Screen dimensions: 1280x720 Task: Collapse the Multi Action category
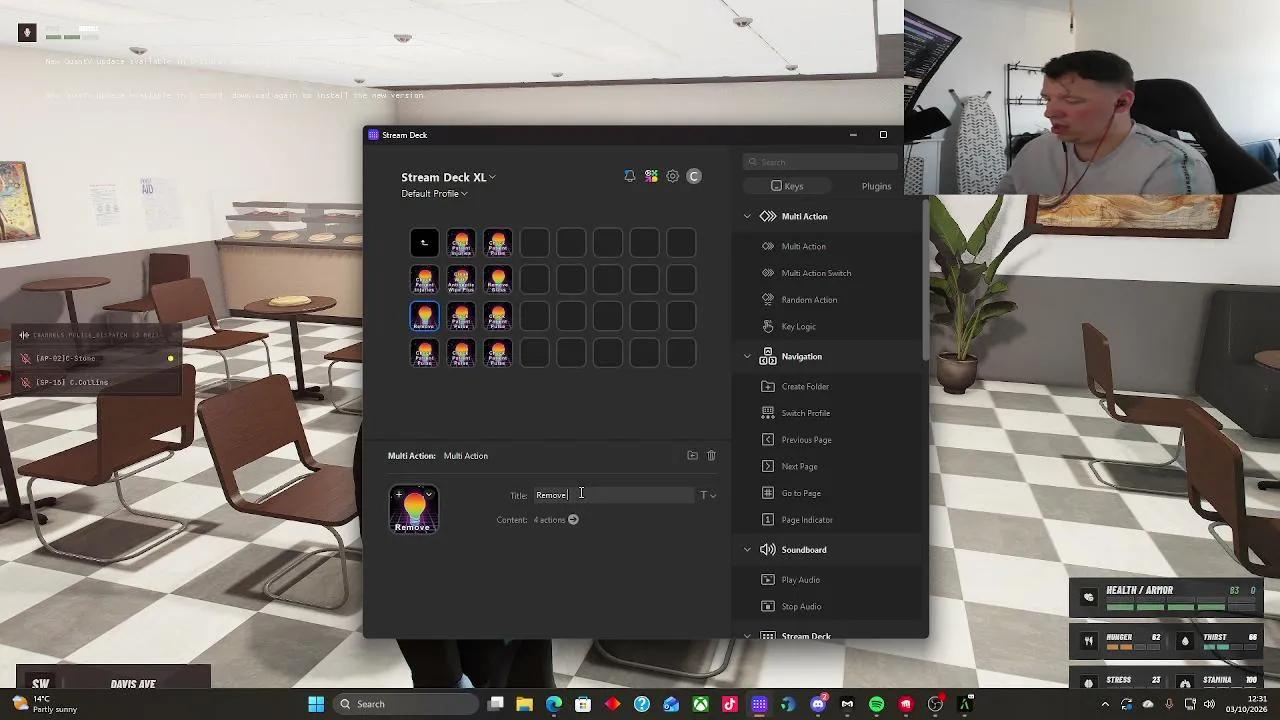(747, 216)
